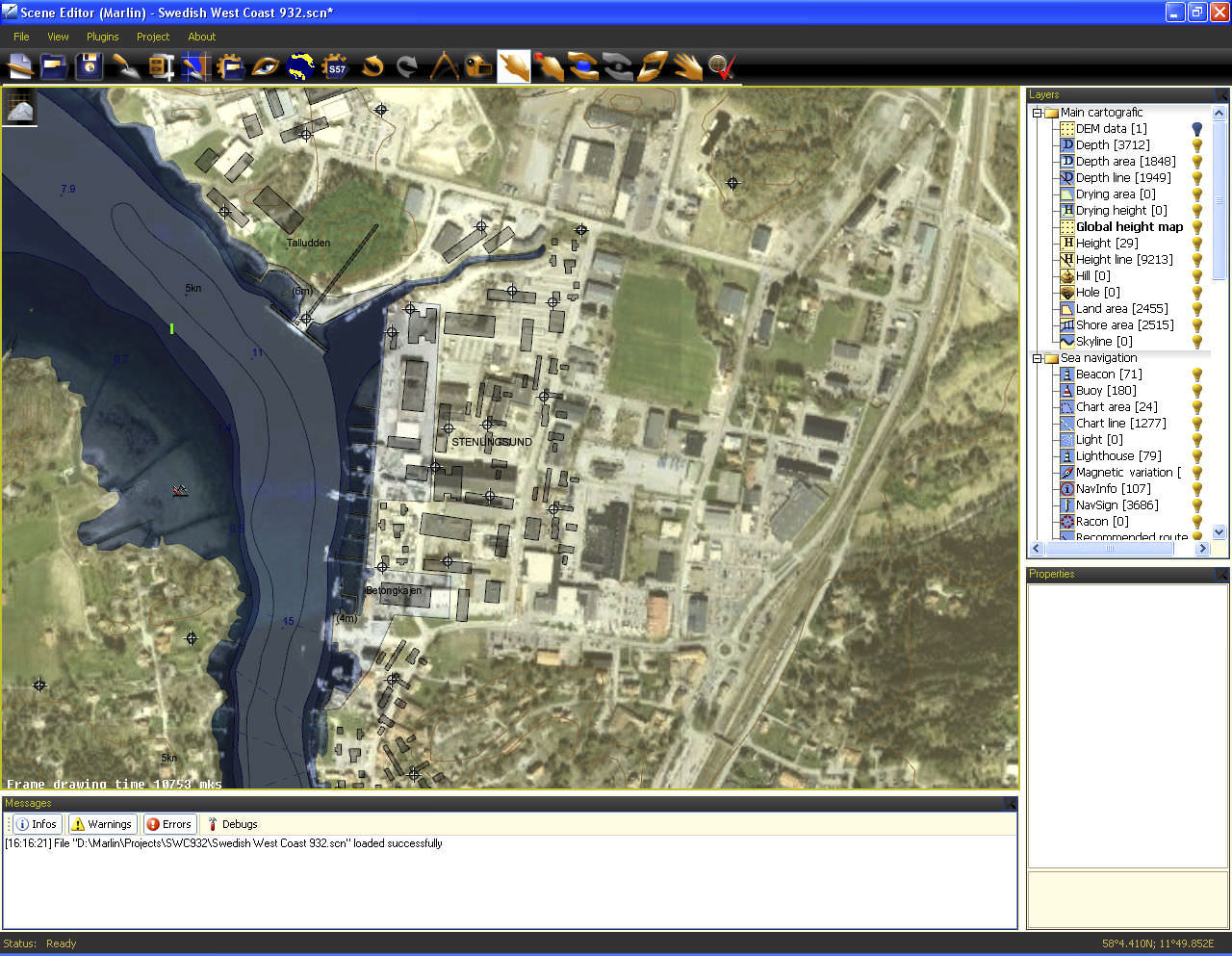Open the Plugins menu
Screen dimensions: 1232x956
pyautogui.click(x=103, y=37)
